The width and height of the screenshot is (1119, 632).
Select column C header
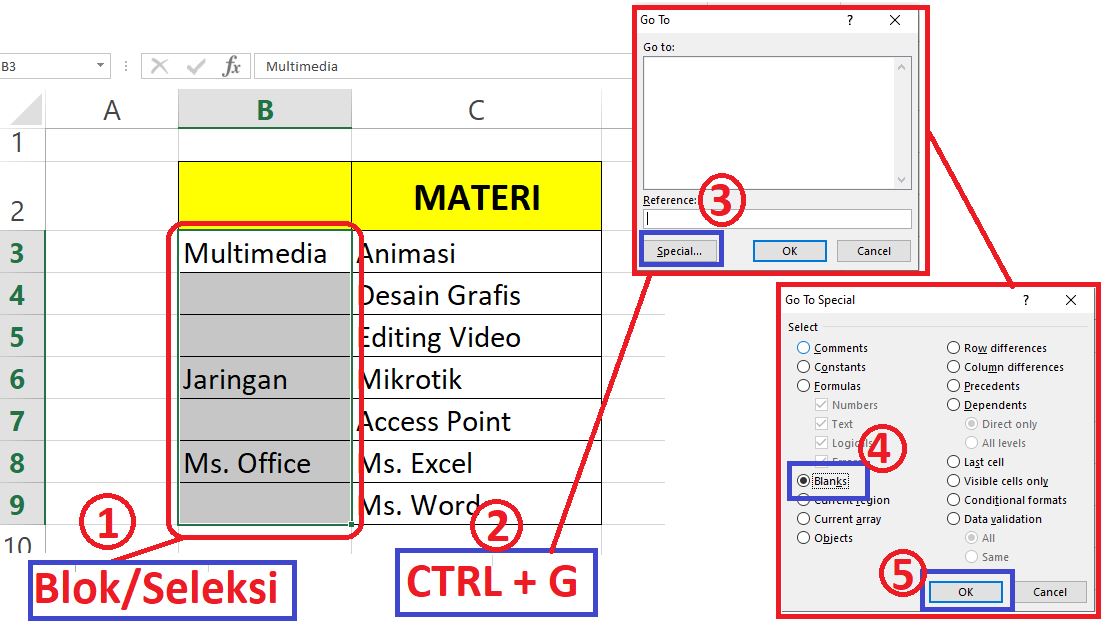coord(476,110)
